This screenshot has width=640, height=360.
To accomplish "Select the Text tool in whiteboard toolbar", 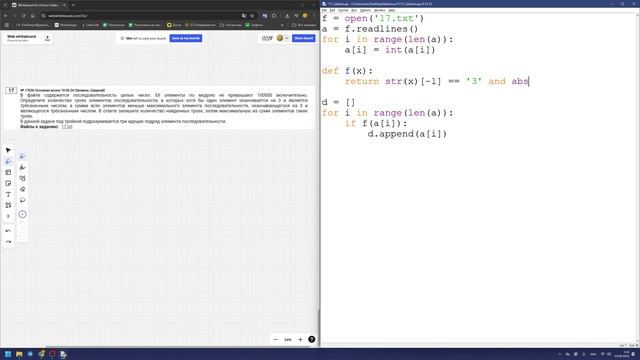I will click(x=8, y=195).
